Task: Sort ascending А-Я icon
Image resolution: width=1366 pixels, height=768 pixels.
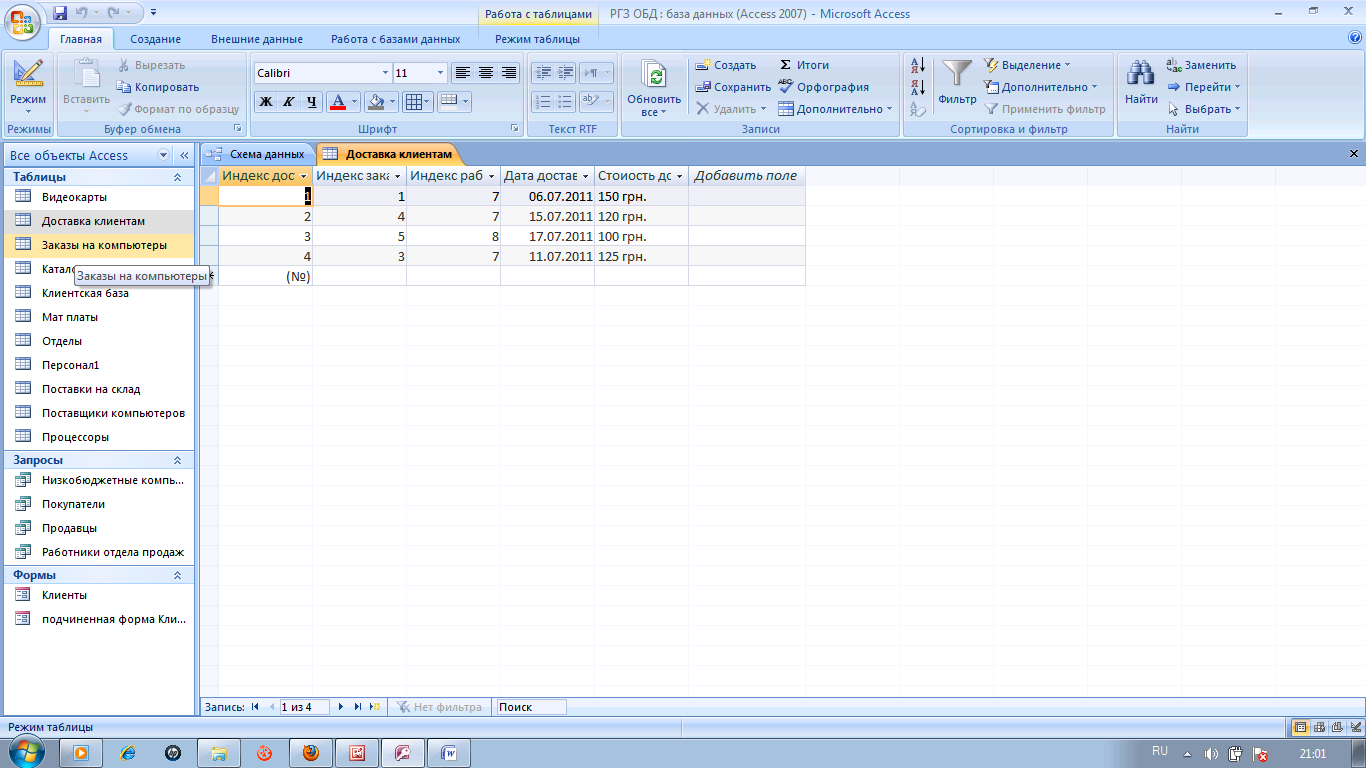Action: click(x=918, y=66)
